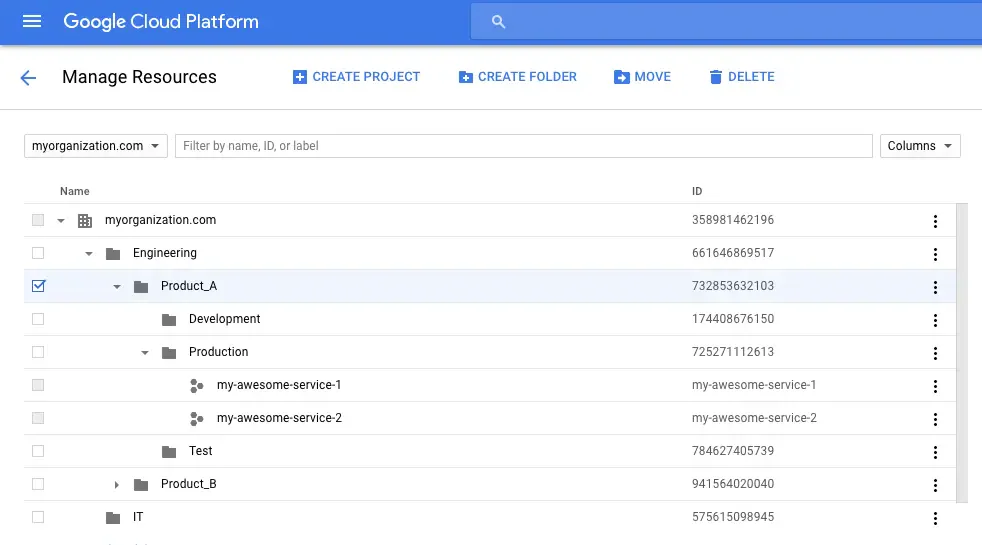Select the Test folder checkbox
The height and width of the screenshot is (545, 982).
pyautogui.click(x=38, y=451)
